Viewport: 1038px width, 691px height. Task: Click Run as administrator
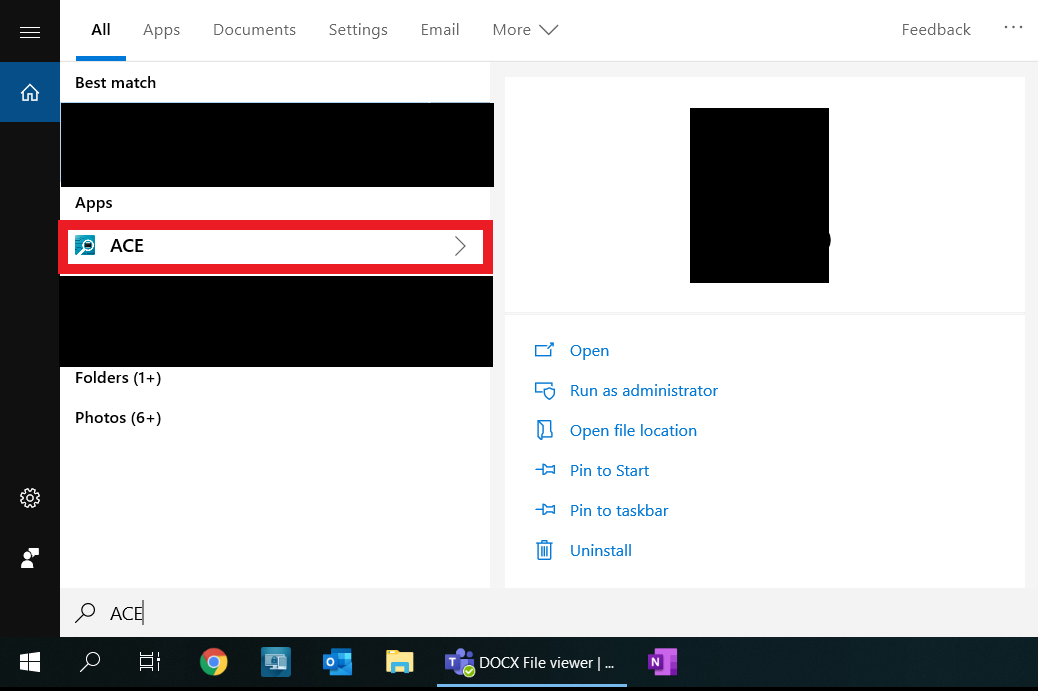pos(643,391)
